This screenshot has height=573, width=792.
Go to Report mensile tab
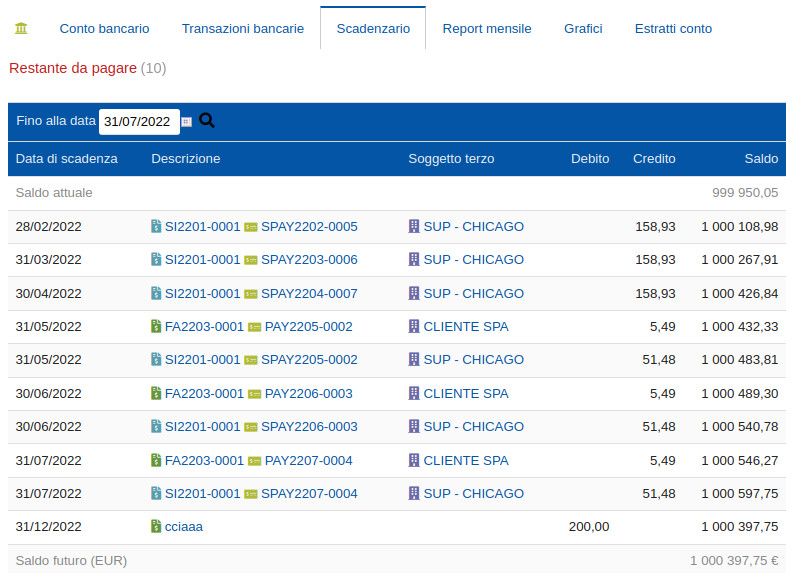point(487,29)
